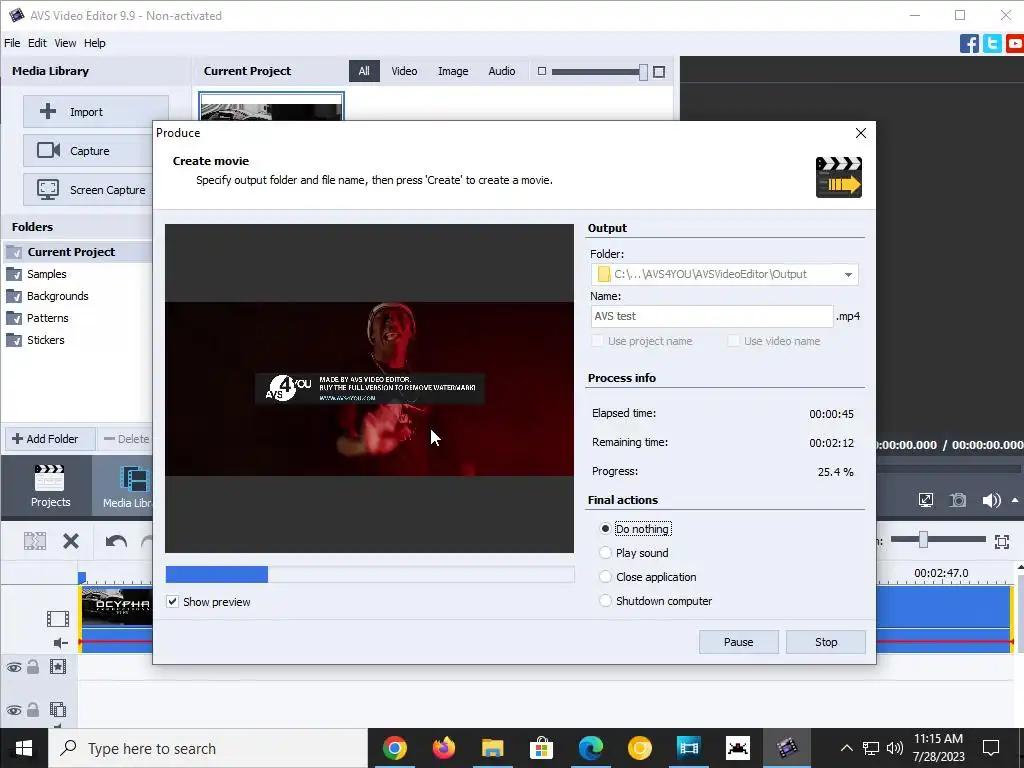Lock the video effects track

(33, 667)
